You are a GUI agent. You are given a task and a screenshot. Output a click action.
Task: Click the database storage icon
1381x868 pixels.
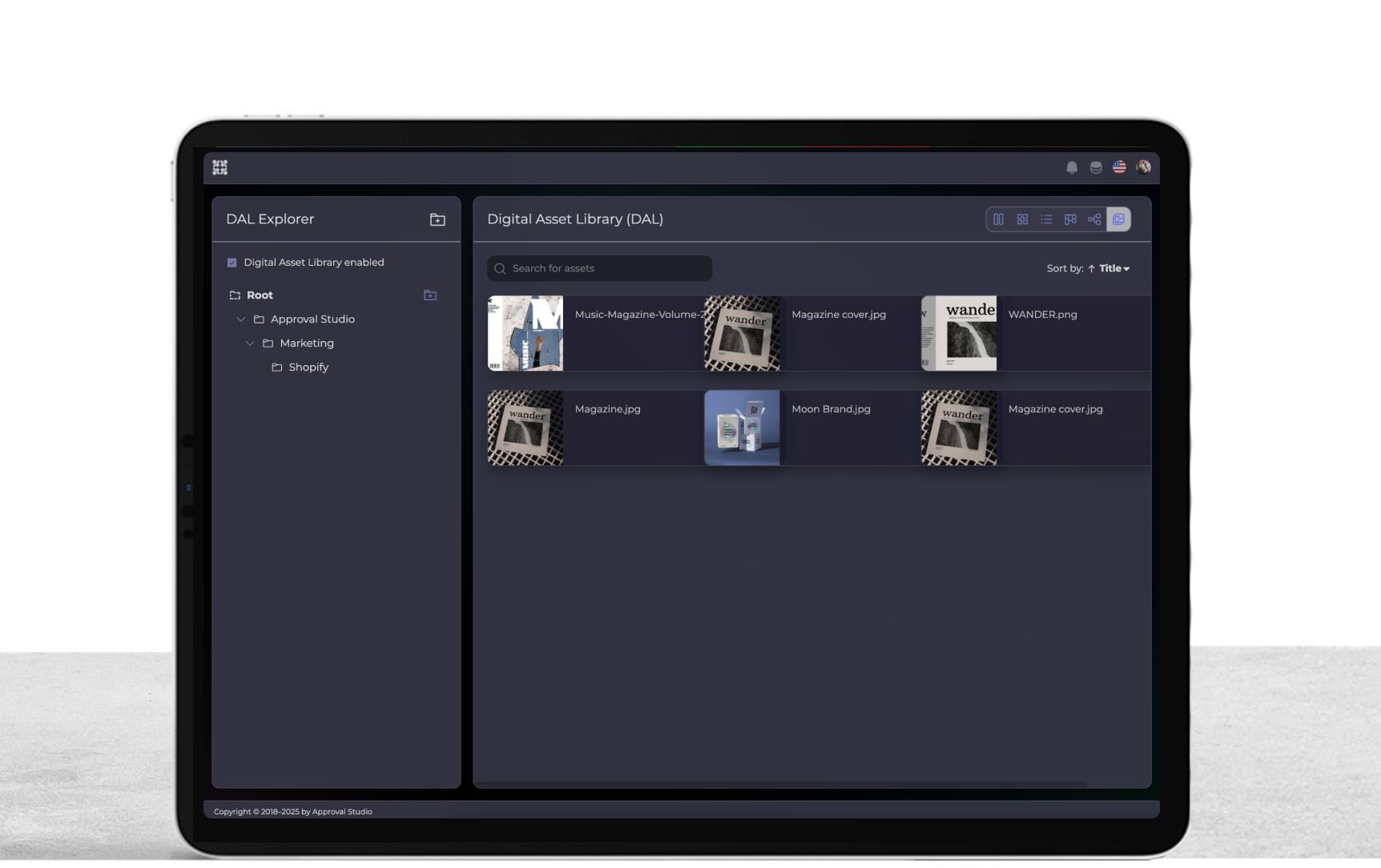1096,167
